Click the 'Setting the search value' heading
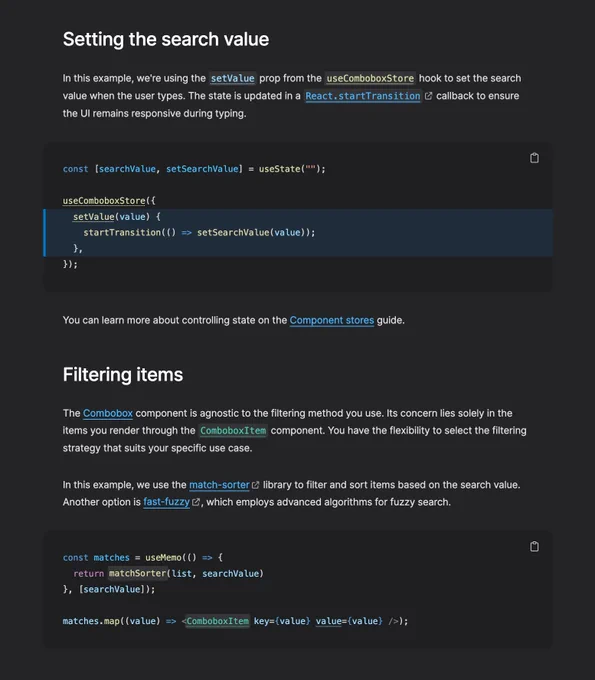This screenshot has height=680, width=595. [166, 39]
